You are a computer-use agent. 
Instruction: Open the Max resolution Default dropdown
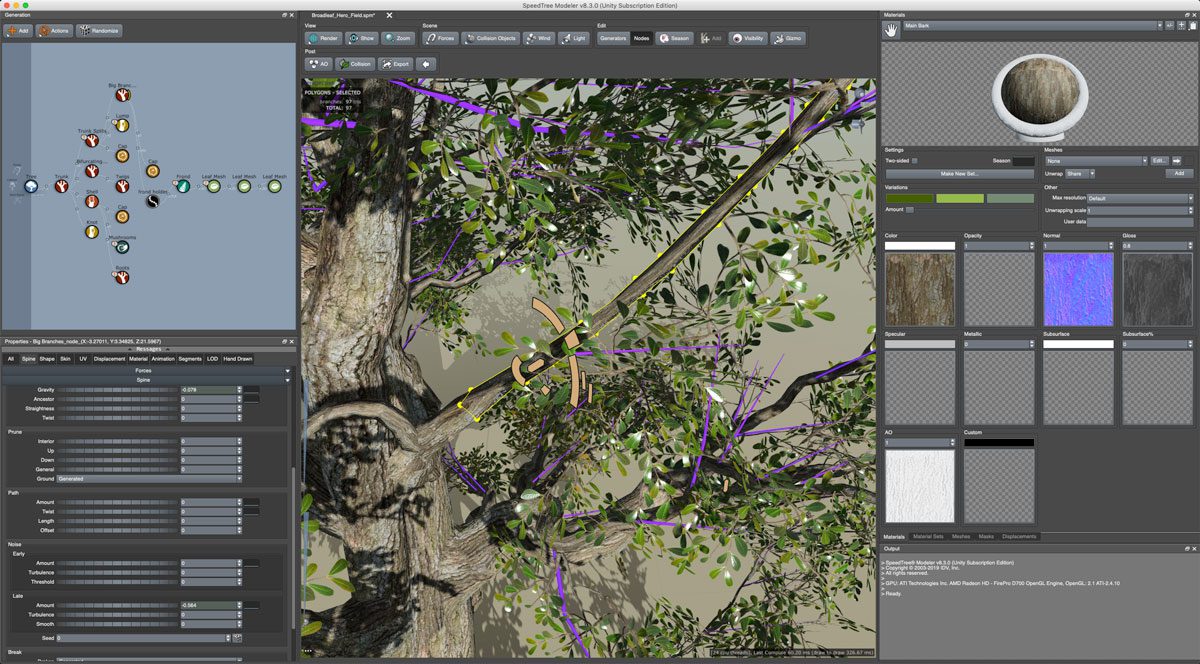click(1140, 198)
